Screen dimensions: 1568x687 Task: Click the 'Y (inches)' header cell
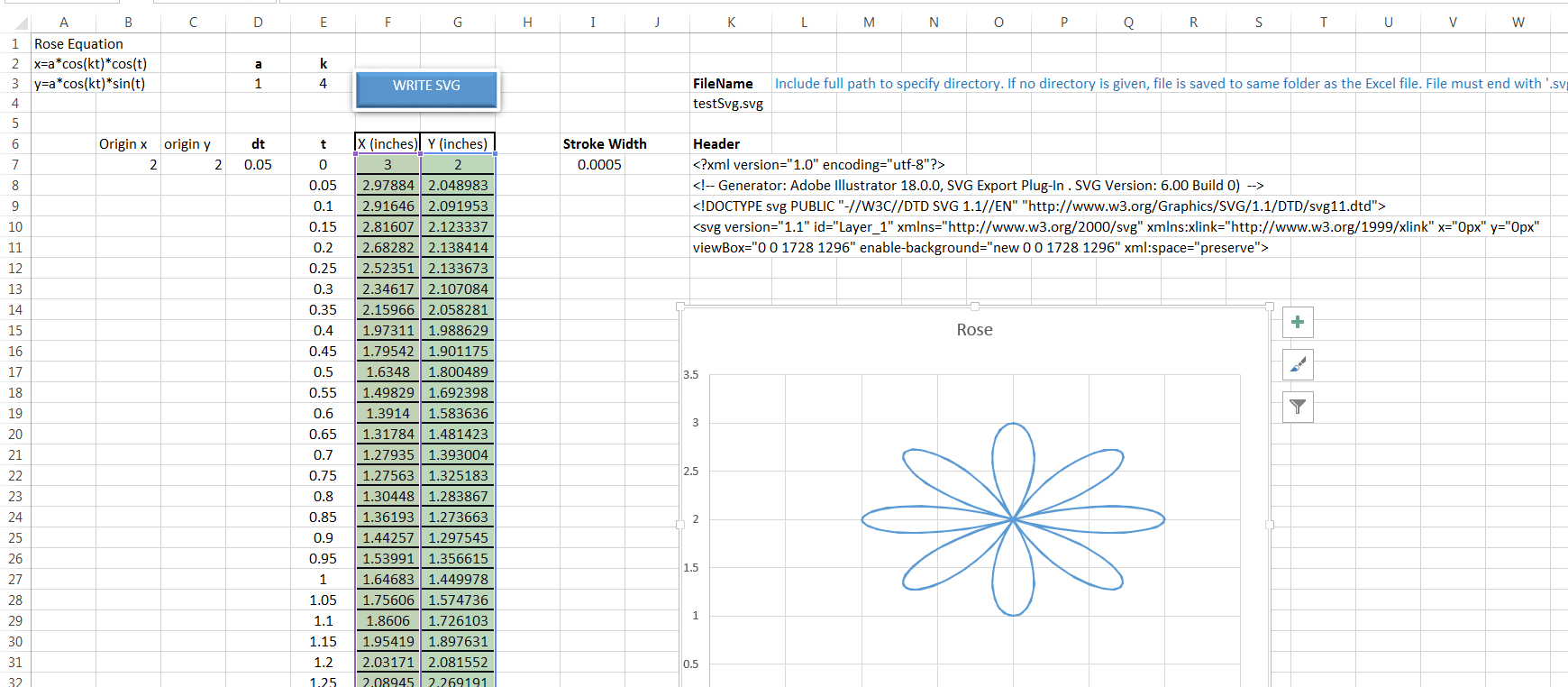pos(458,144)
